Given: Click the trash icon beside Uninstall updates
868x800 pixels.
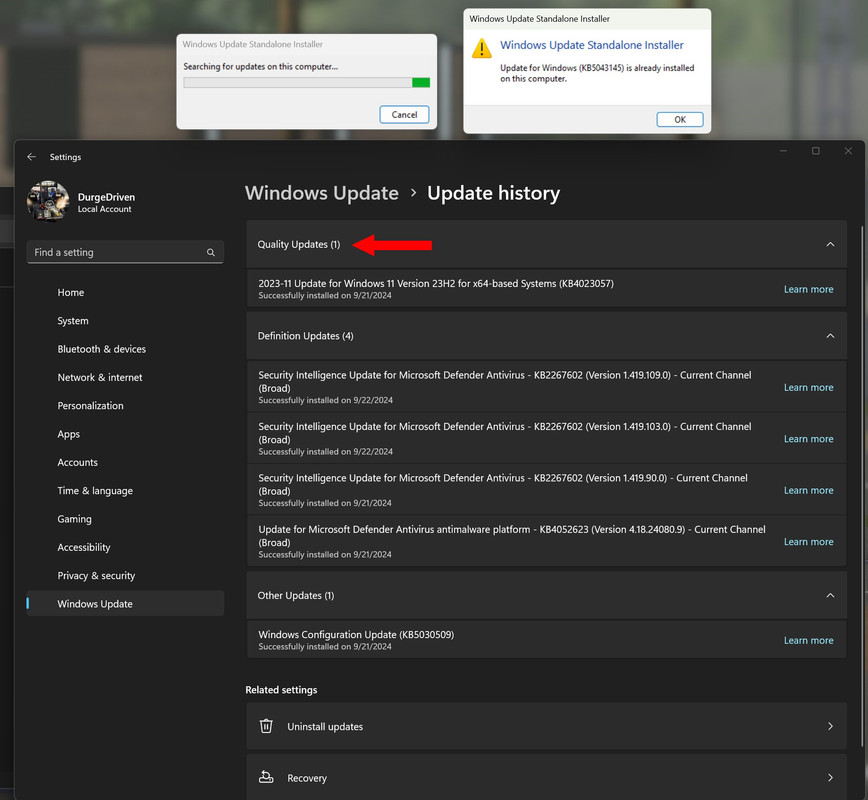Looking at the screenshot, I should click(266, 726).
